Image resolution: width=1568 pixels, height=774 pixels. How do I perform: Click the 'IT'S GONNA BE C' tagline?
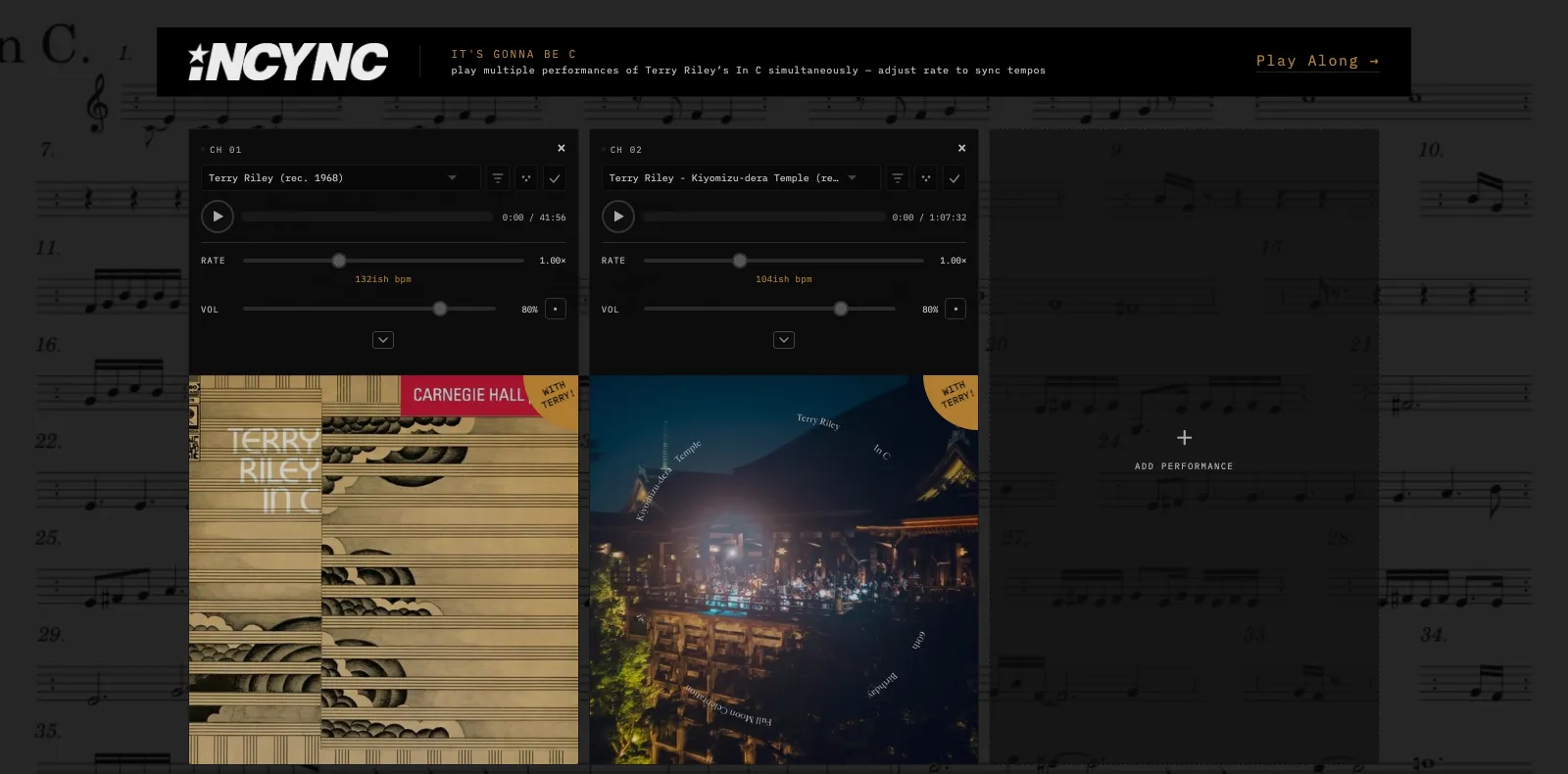(514, 54)
